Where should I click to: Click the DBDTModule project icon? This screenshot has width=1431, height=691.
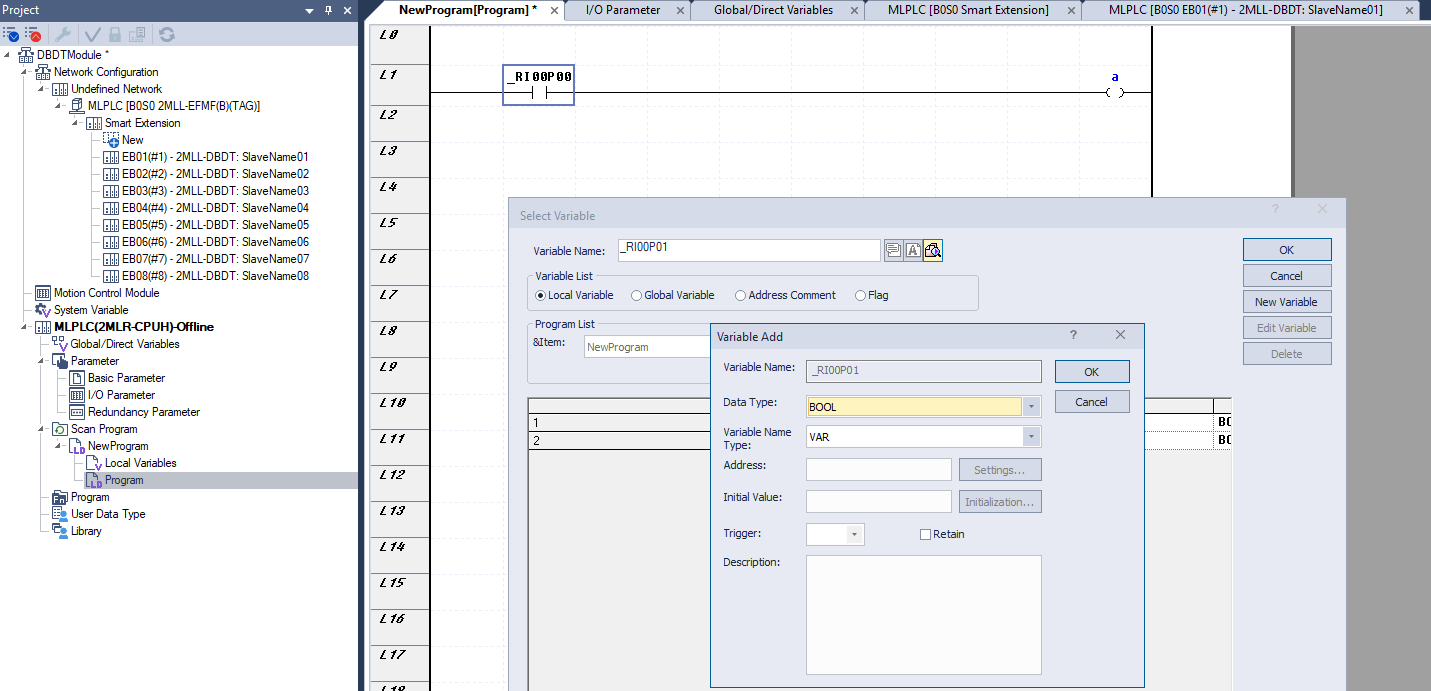(26, 55)
